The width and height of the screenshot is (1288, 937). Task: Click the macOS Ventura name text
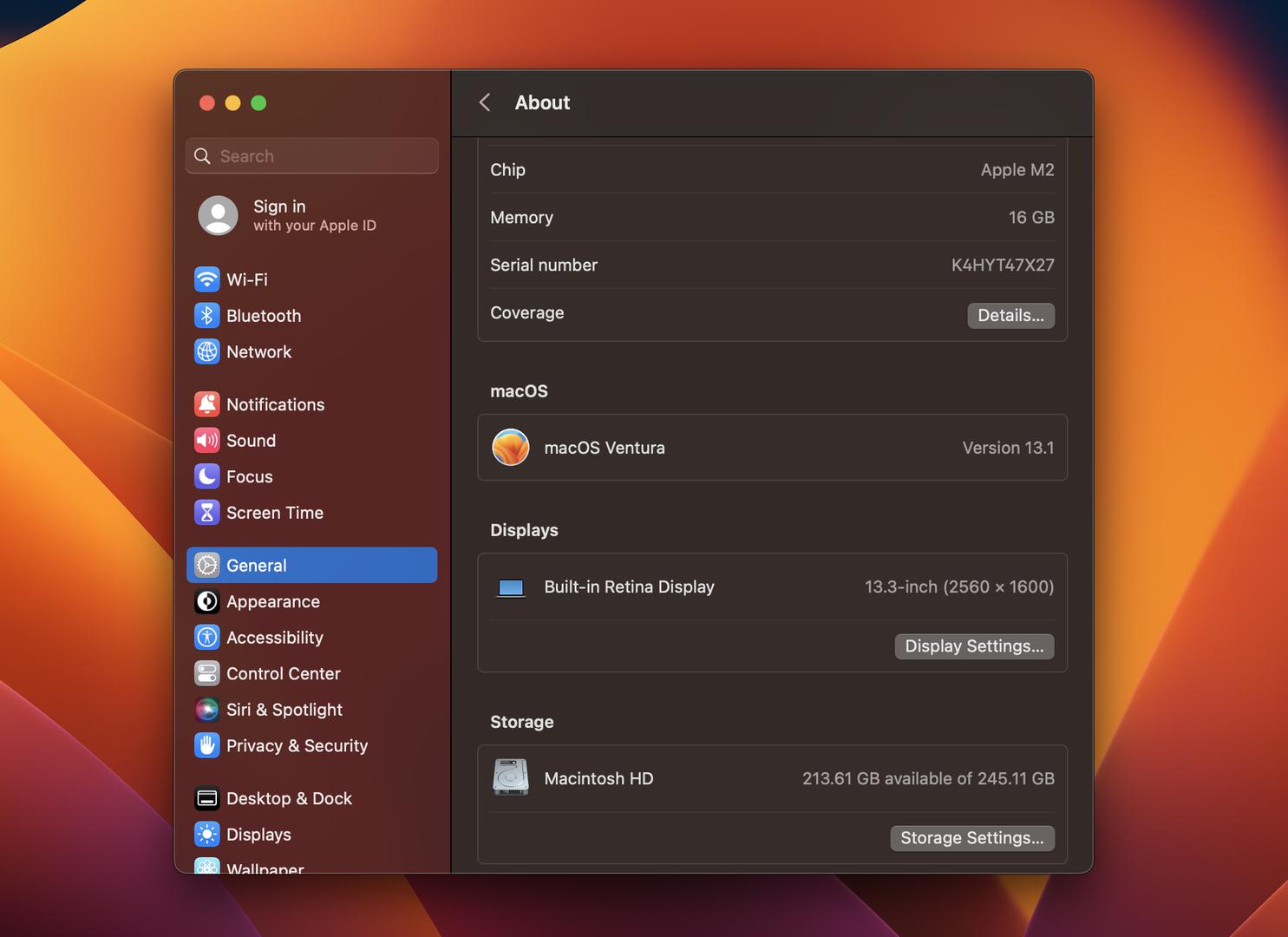click(x=605, y=448)
